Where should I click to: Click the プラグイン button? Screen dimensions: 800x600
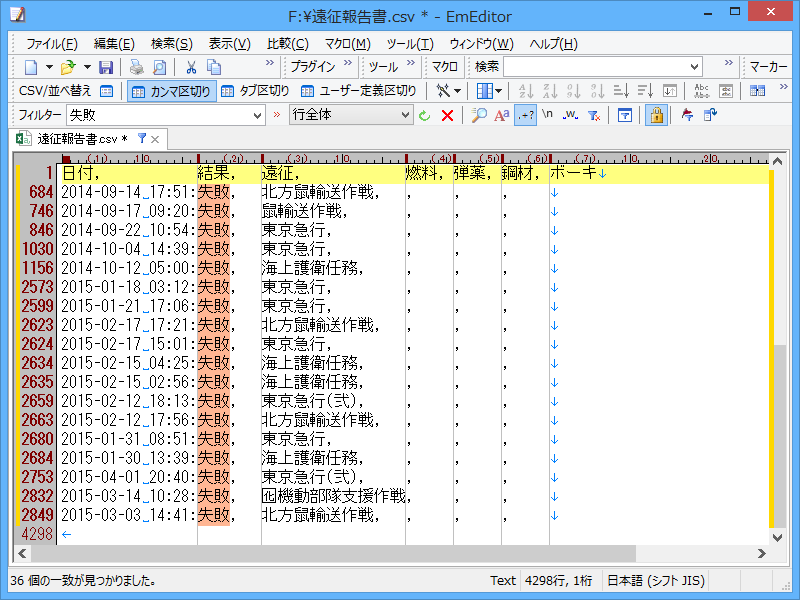point(315,67)
